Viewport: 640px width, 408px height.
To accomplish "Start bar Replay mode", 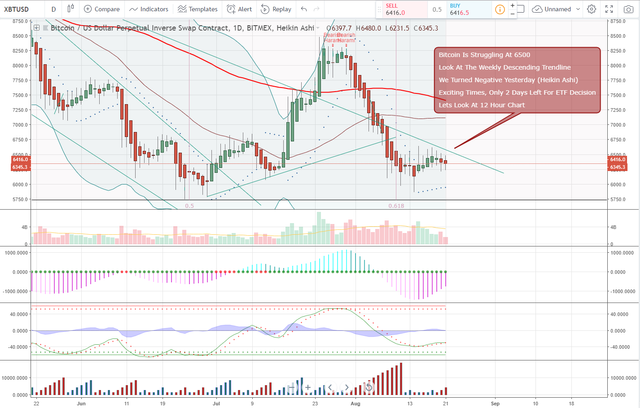I will coord(276,9).
